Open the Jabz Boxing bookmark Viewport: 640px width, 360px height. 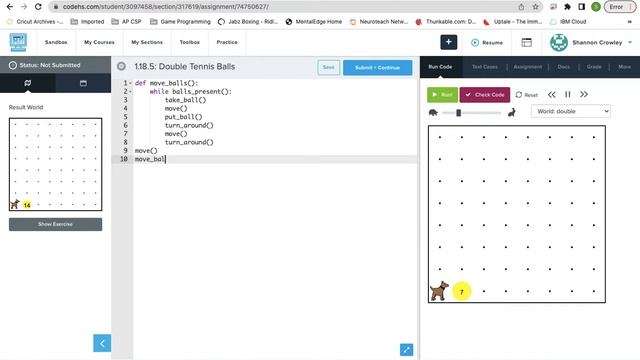point(248,22)
